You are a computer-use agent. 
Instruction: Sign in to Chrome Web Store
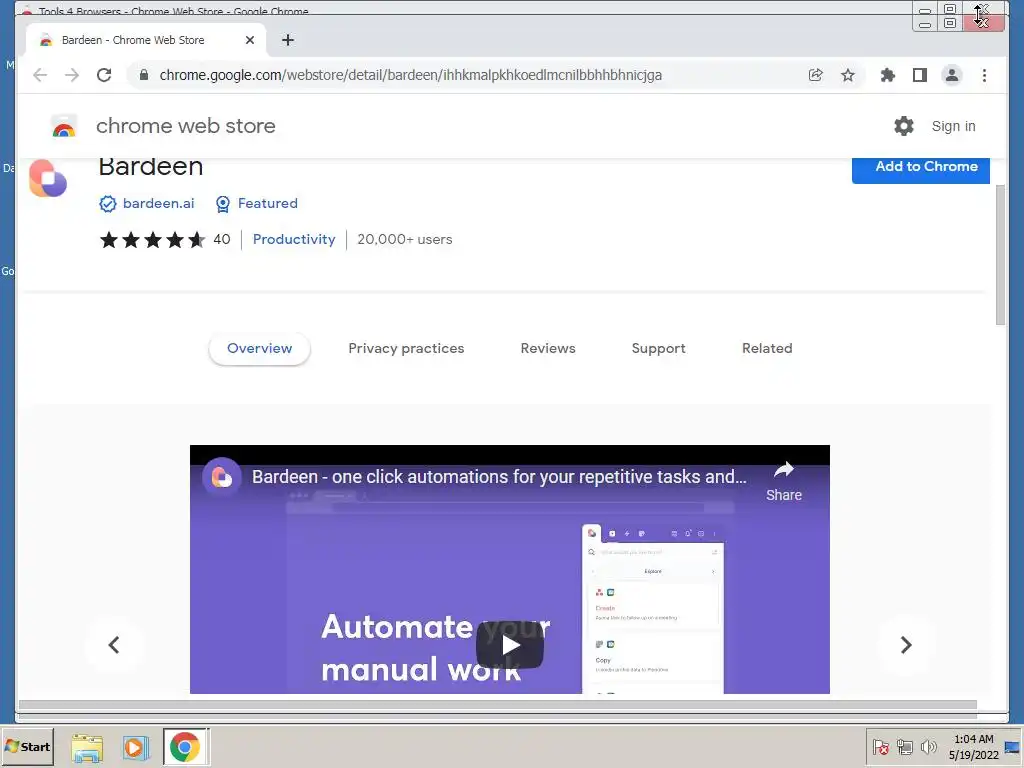(953, 126)
